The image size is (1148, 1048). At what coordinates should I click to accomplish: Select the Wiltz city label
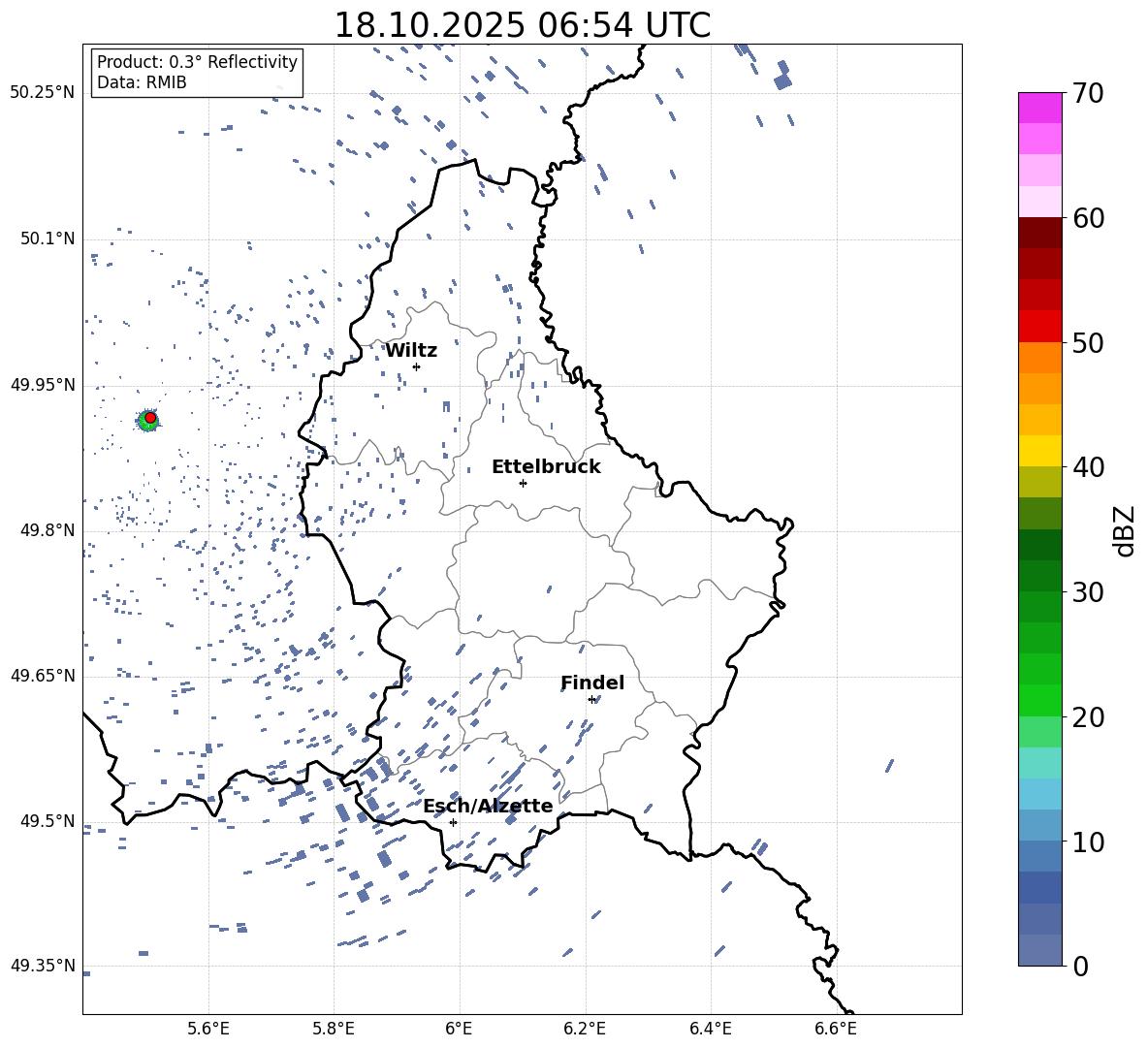[411, 350]
